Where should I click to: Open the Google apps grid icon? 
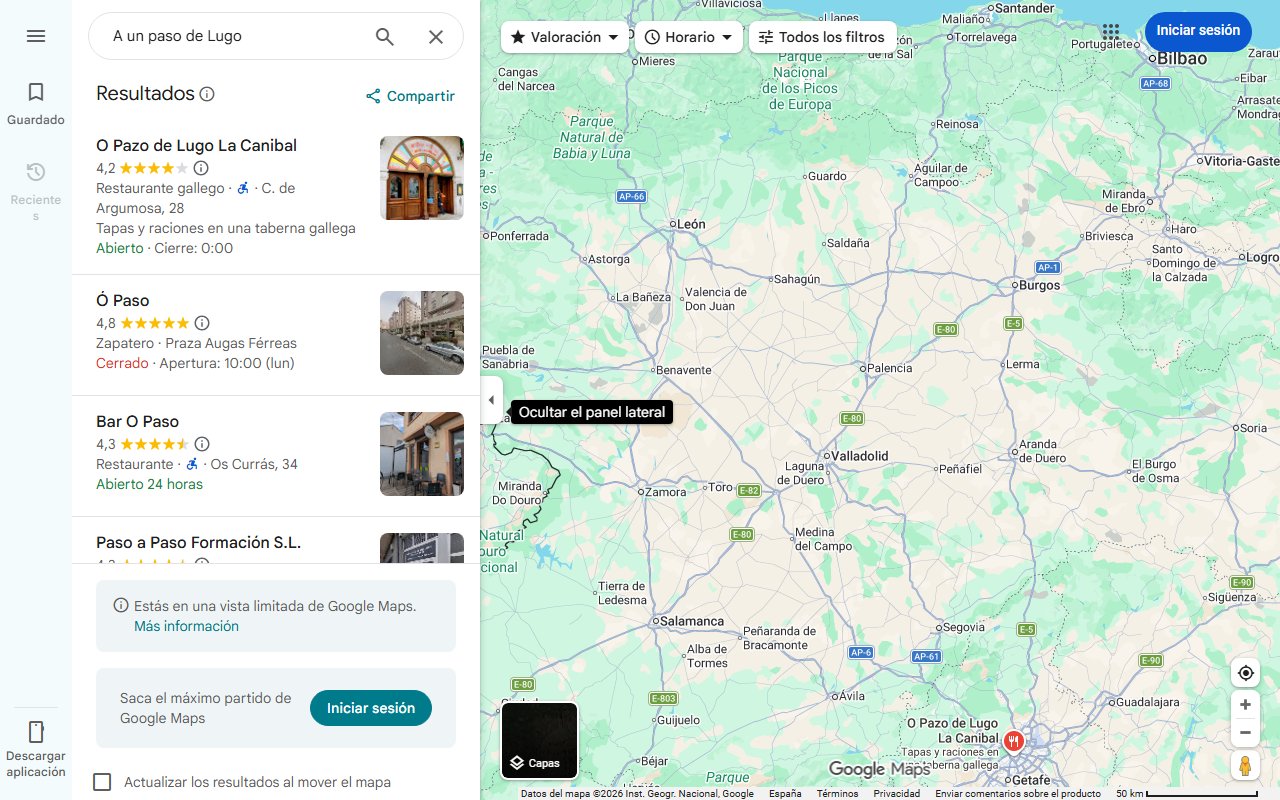click(x=1111, y=31)
